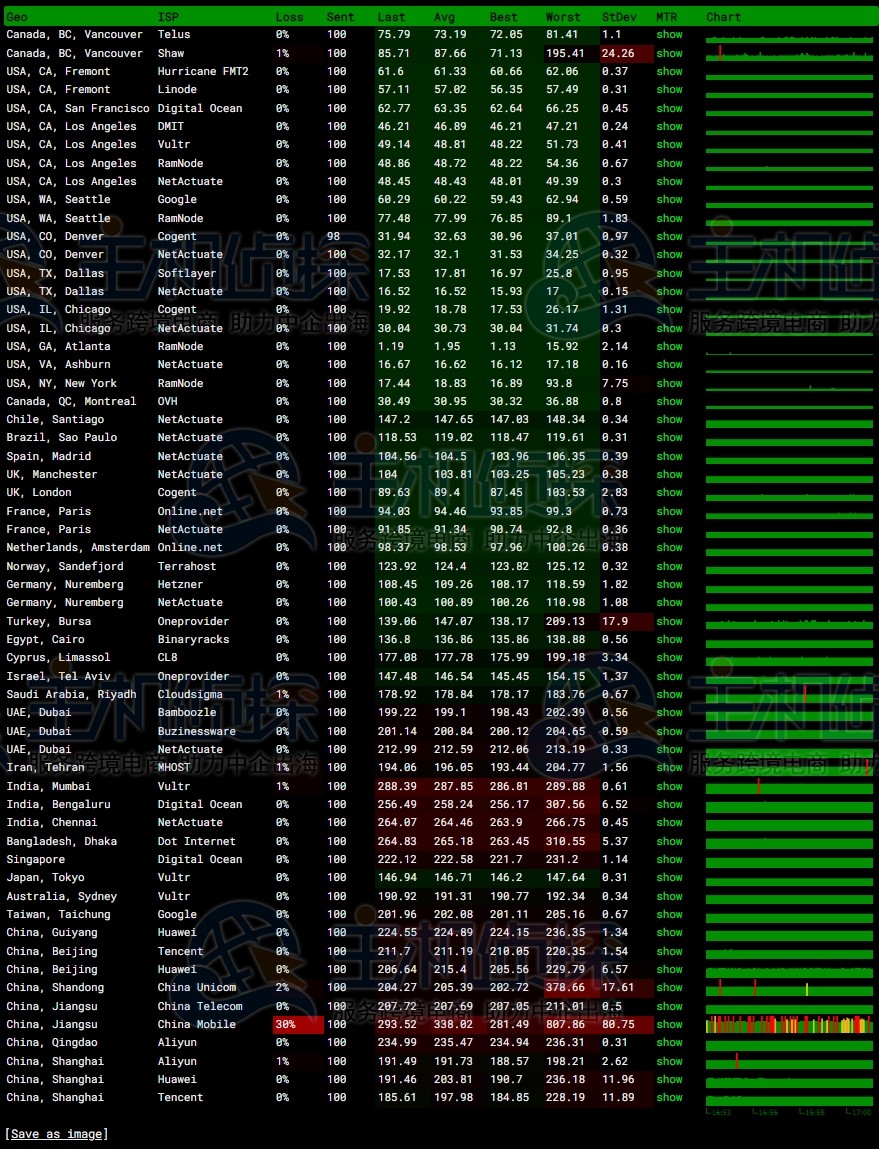Show MTR for Sydney Vultr row
879x1149 pixels.
coord(669,896)
